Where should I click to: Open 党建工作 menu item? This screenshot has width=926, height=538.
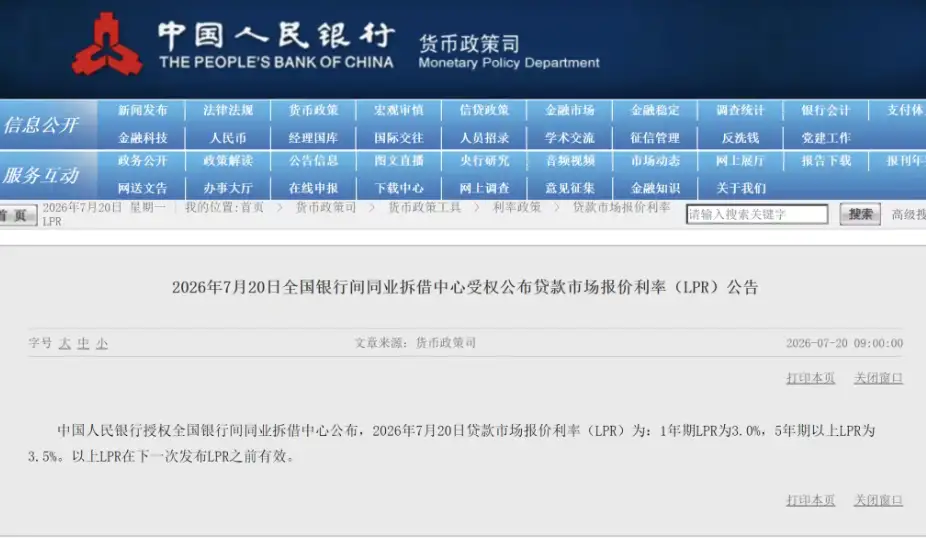[x=826, y=138]
